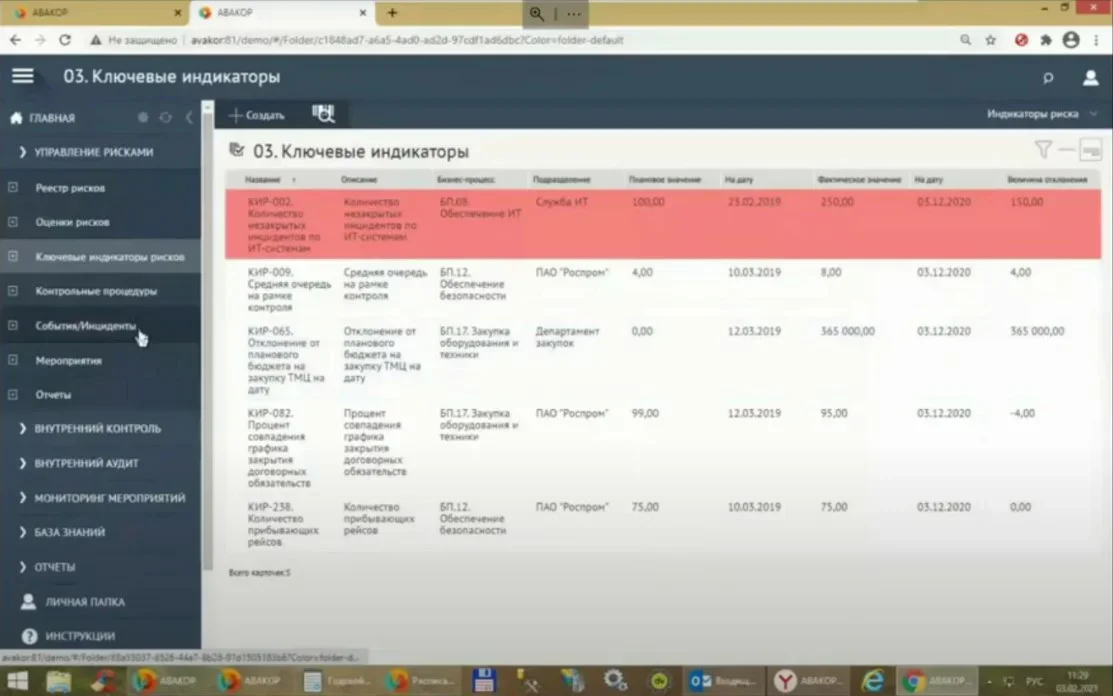Screen dimensions: 1113x696
Task: Click the refresh icon in sidebar header
Action: [x=165, y=118]
